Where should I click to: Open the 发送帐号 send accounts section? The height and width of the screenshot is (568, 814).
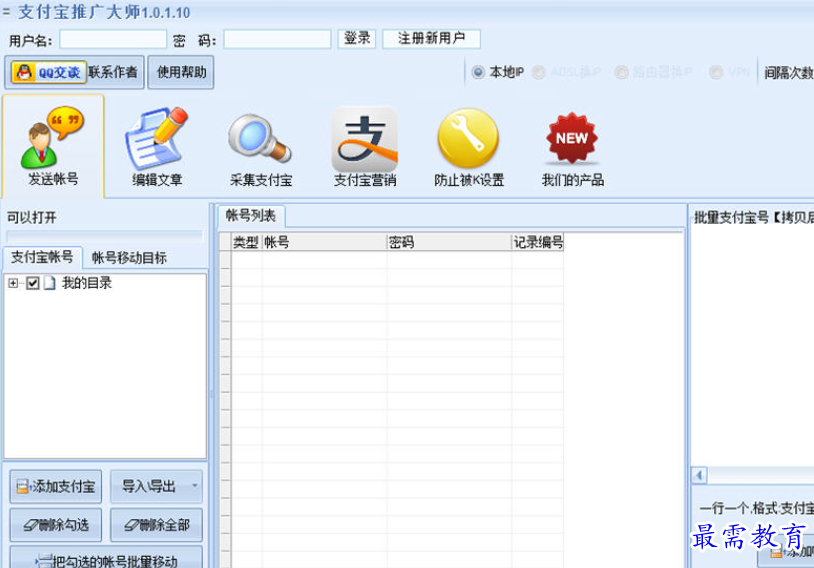tap(53, 146)
